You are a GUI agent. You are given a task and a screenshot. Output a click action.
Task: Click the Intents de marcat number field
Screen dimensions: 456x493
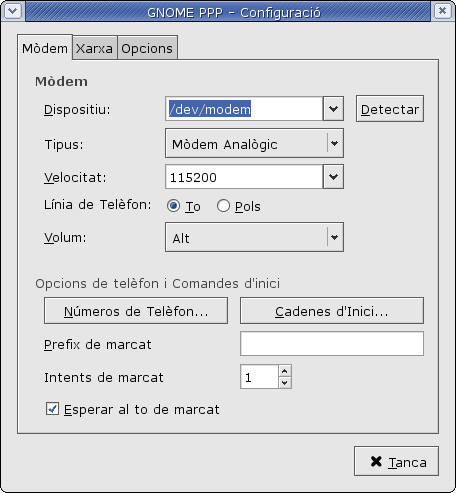tap(259, 377)
